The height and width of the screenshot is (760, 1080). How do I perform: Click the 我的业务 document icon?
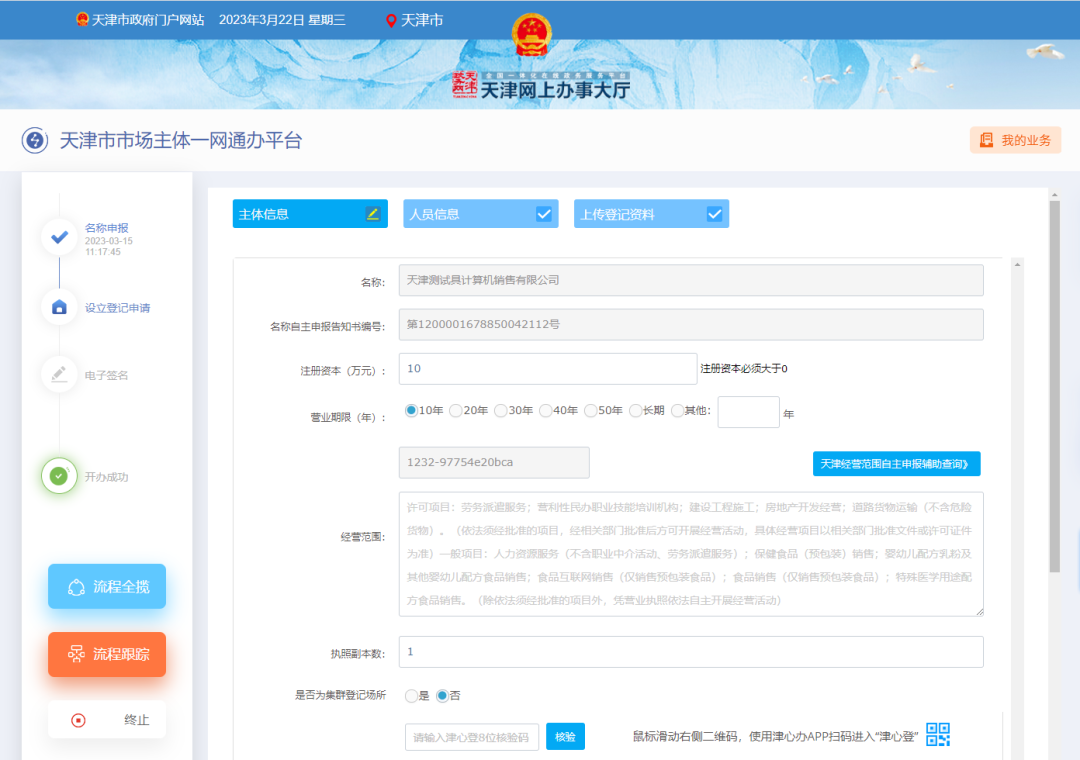[986, 140]
